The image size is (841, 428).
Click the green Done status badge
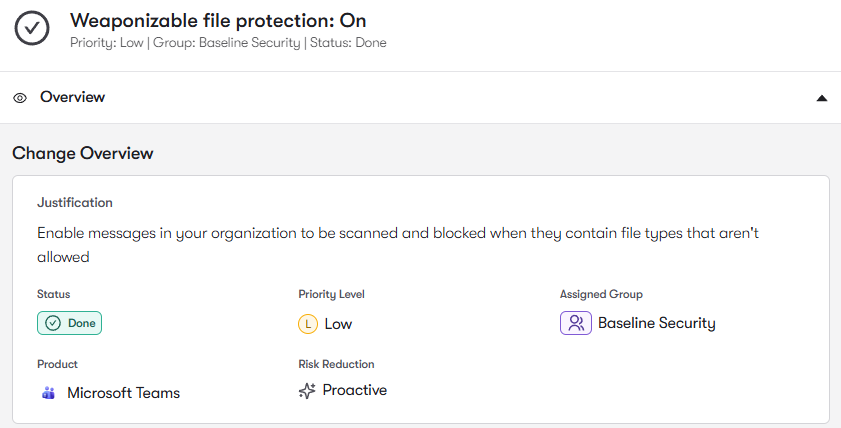(x=70, y=323)
